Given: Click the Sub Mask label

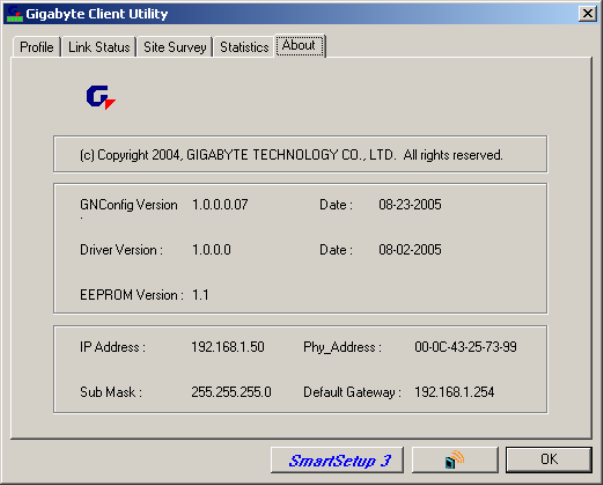Looking at the screenshot, I should (111, 392).
